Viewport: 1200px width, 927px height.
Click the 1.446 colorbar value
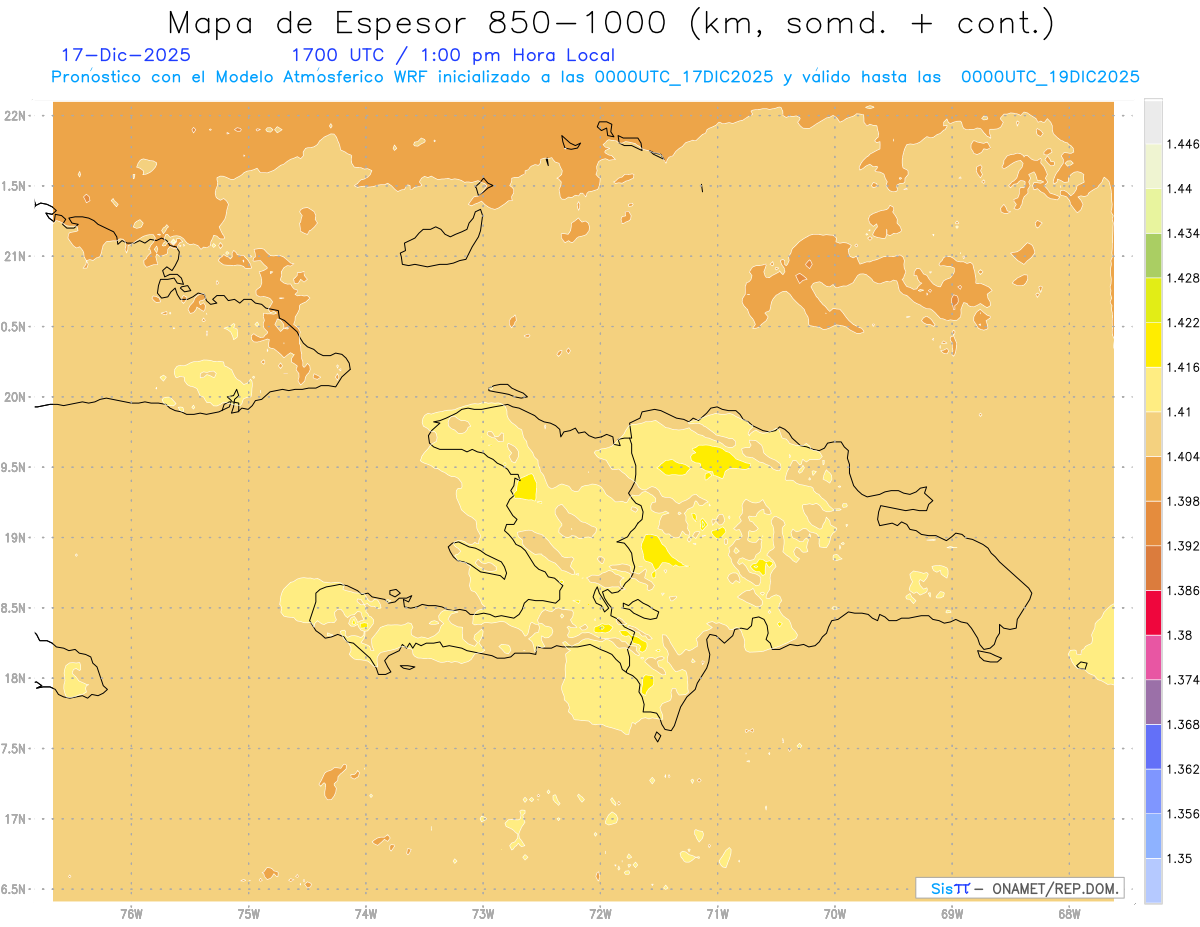[x=1182, y=144]
